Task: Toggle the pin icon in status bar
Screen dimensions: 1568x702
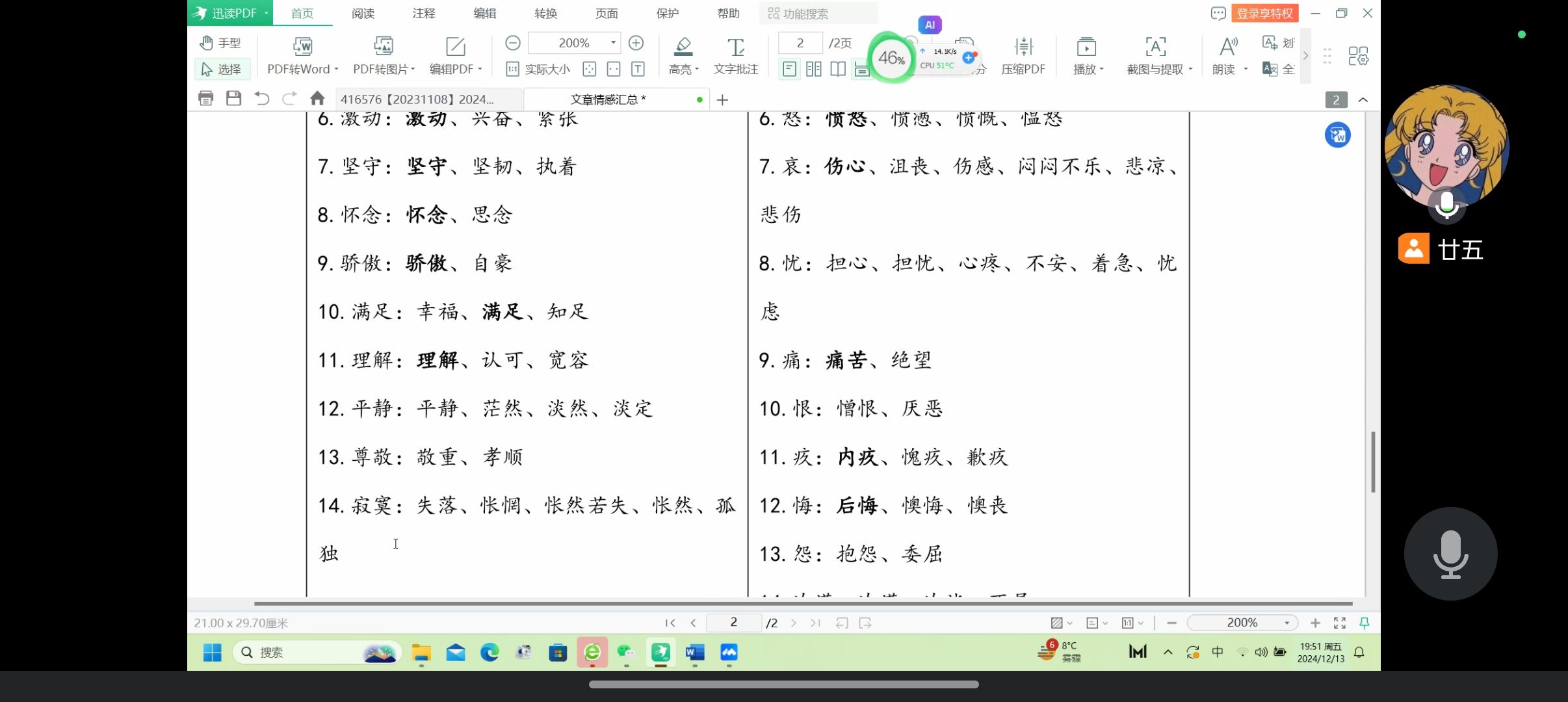Action: (x=1365, y=623)
